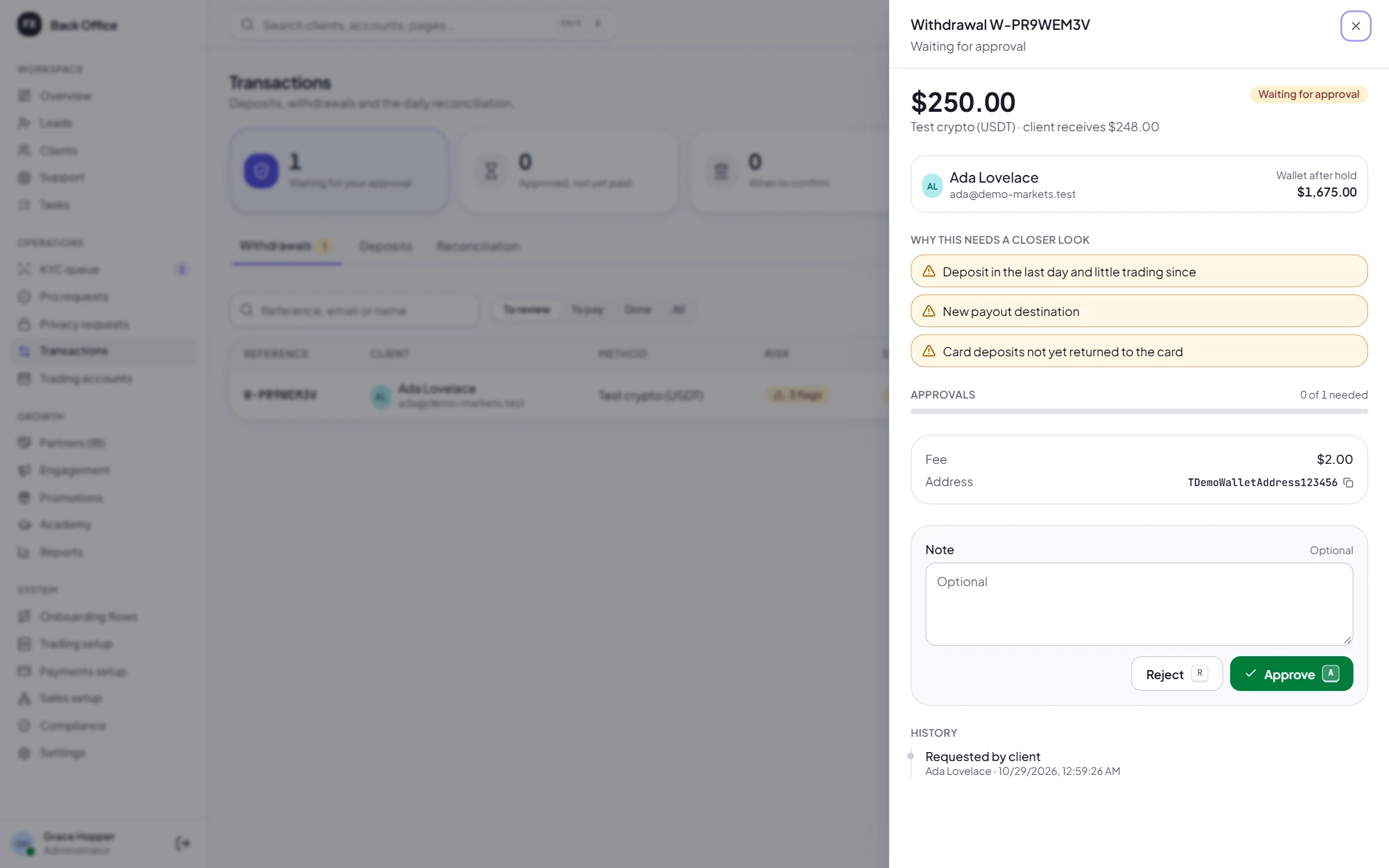This screenshot has width=1389, height=868.
Task: Select the All filter
Action: pos(679,310)
